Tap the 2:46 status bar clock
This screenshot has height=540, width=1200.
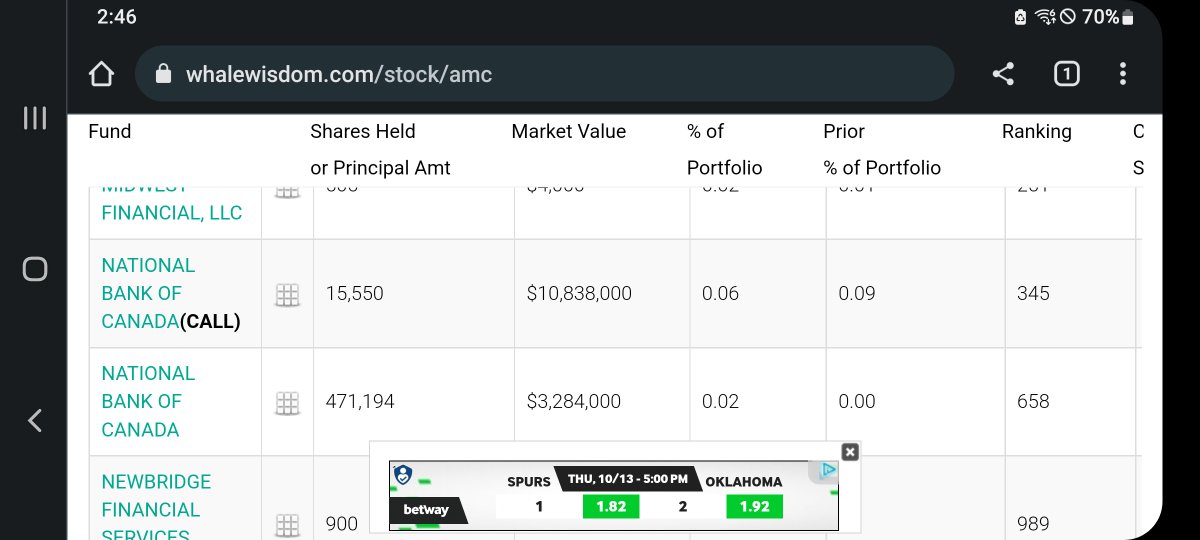(117, 16)
